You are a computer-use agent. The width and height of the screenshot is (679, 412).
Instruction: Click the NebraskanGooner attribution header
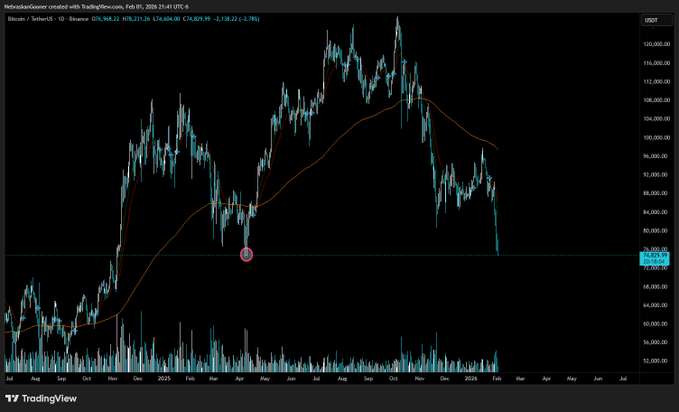coord(96,6)
